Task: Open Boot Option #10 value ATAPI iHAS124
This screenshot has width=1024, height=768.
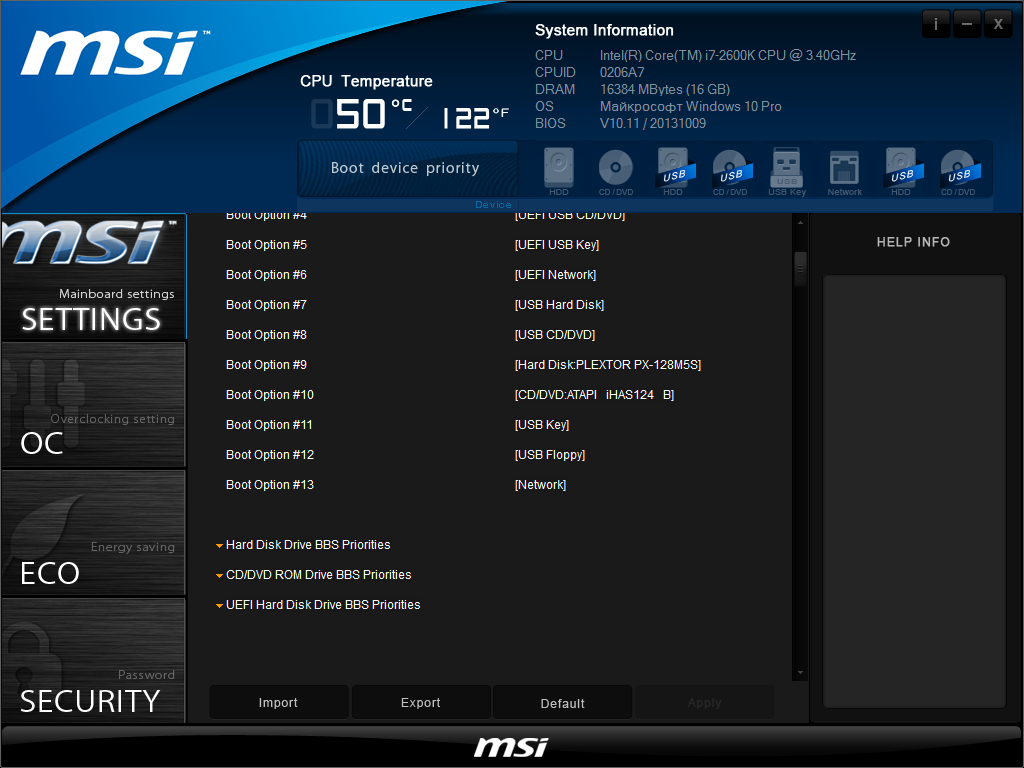Action: [x=594, y=395]
